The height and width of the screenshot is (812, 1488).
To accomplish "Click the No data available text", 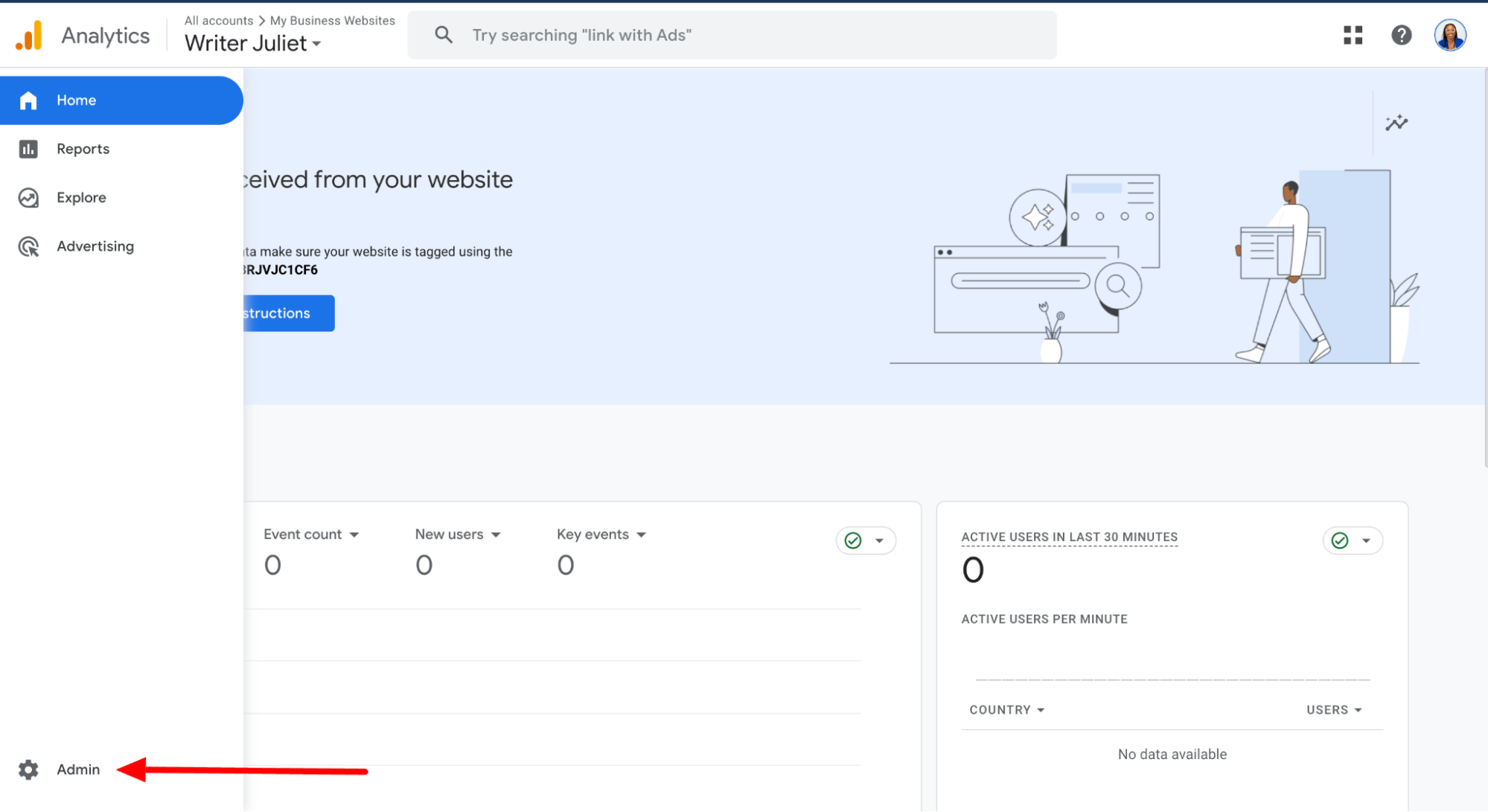I will tap(1172, 755).
